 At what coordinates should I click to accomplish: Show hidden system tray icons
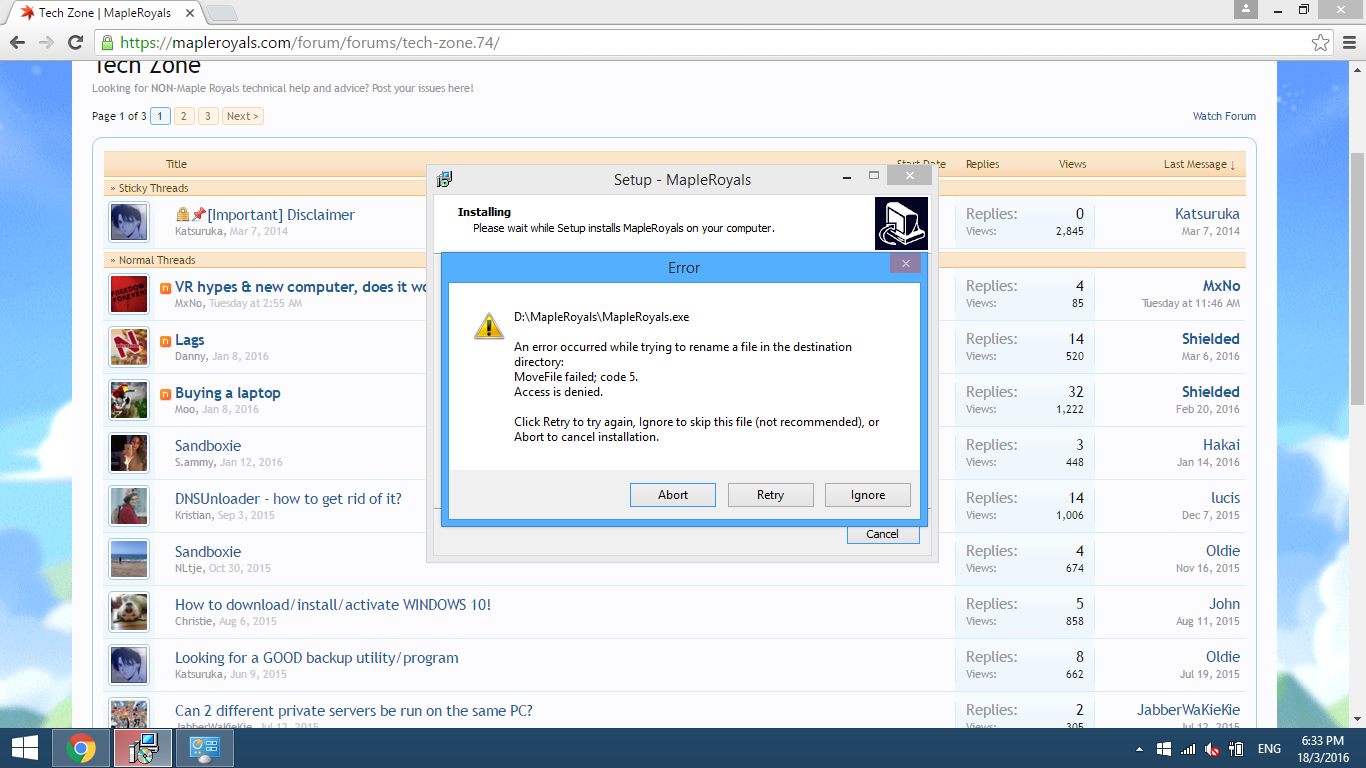[1139, 749]
